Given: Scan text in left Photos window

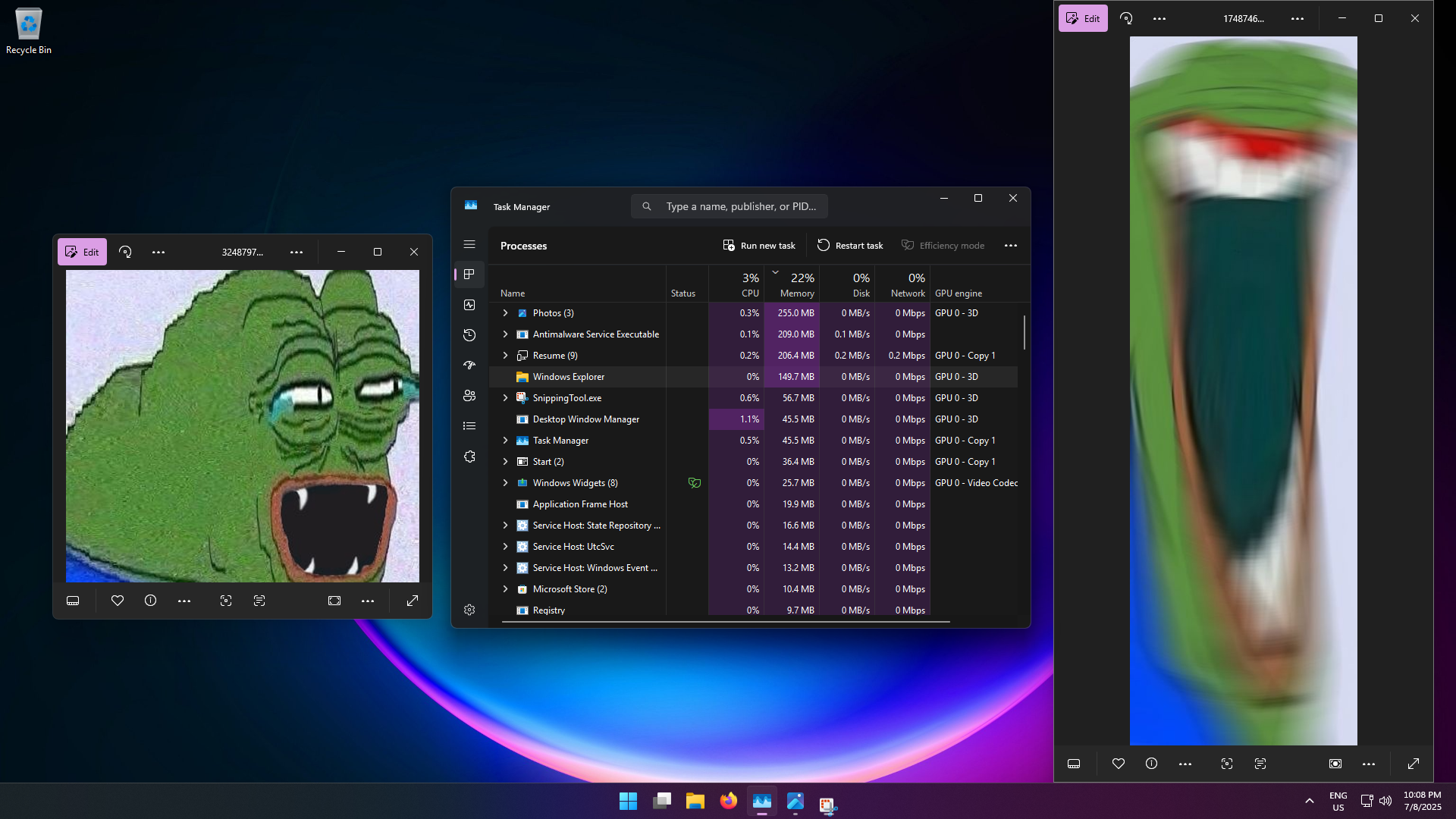Looking at the screenshot, I should click(259, 601).
